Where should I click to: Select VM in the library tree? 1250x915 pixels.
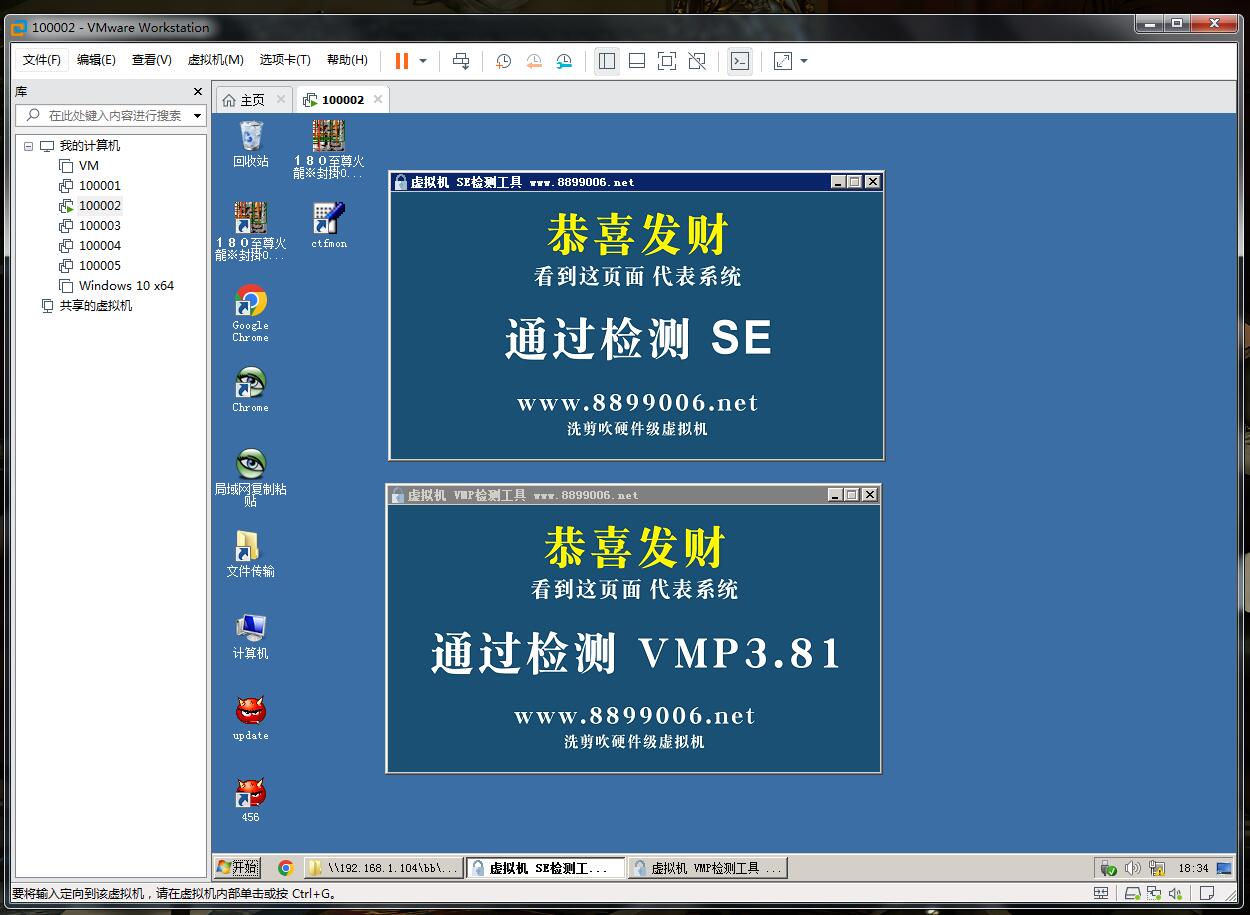click(x=79, y=166)
